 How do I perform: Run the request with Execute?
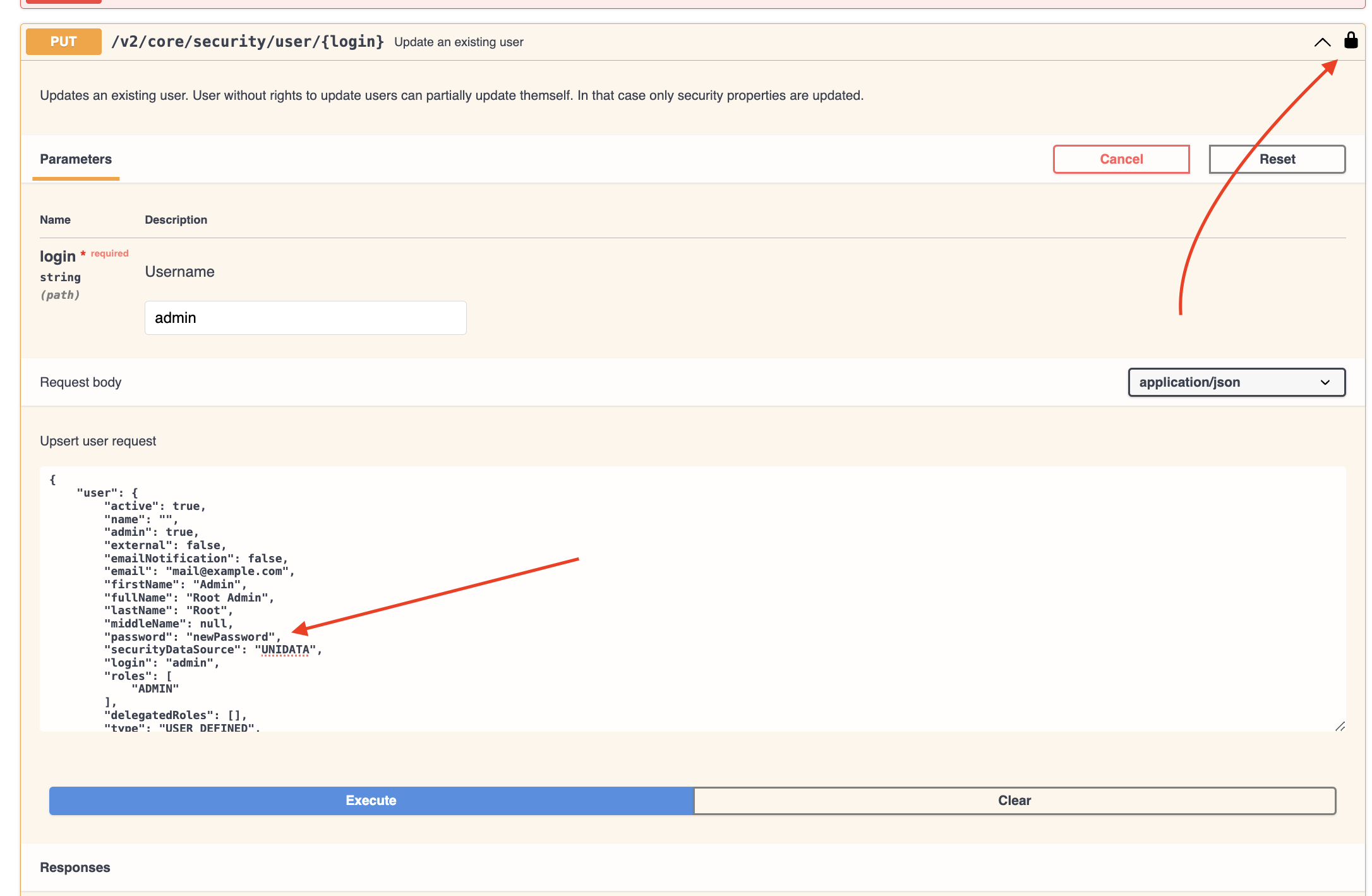[371, 801]
